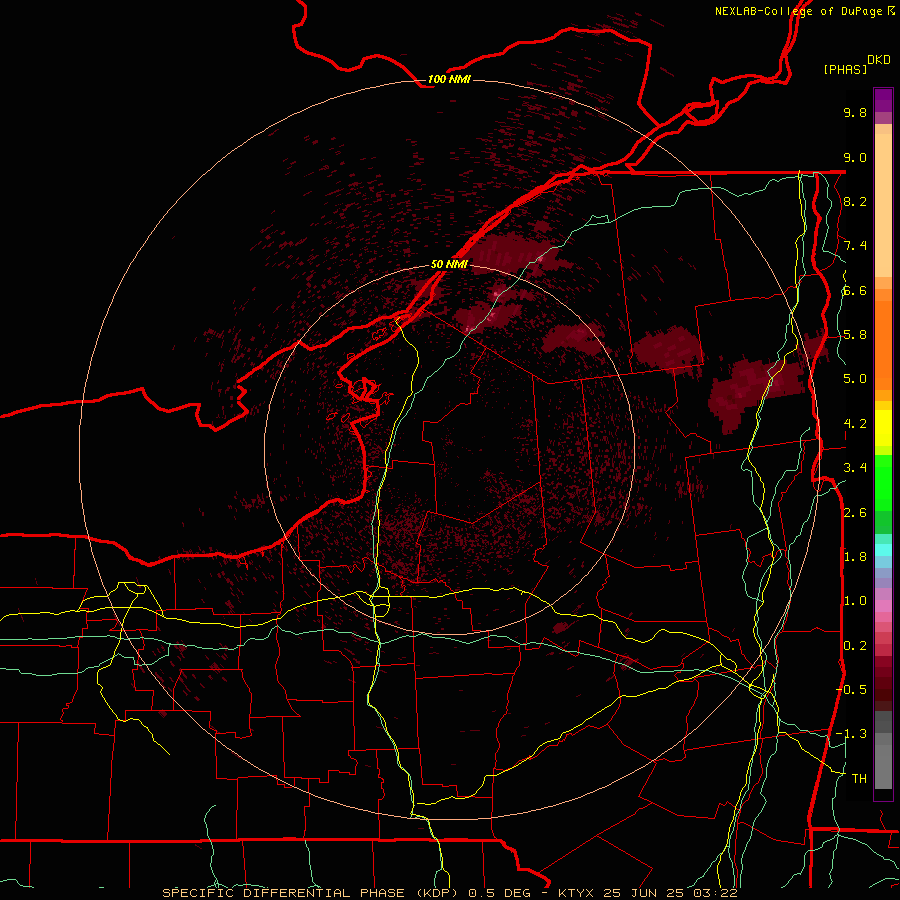Pick the yellow segment of the color bar
This screenshot has height=900, width=900.
(x=883, y=428)
